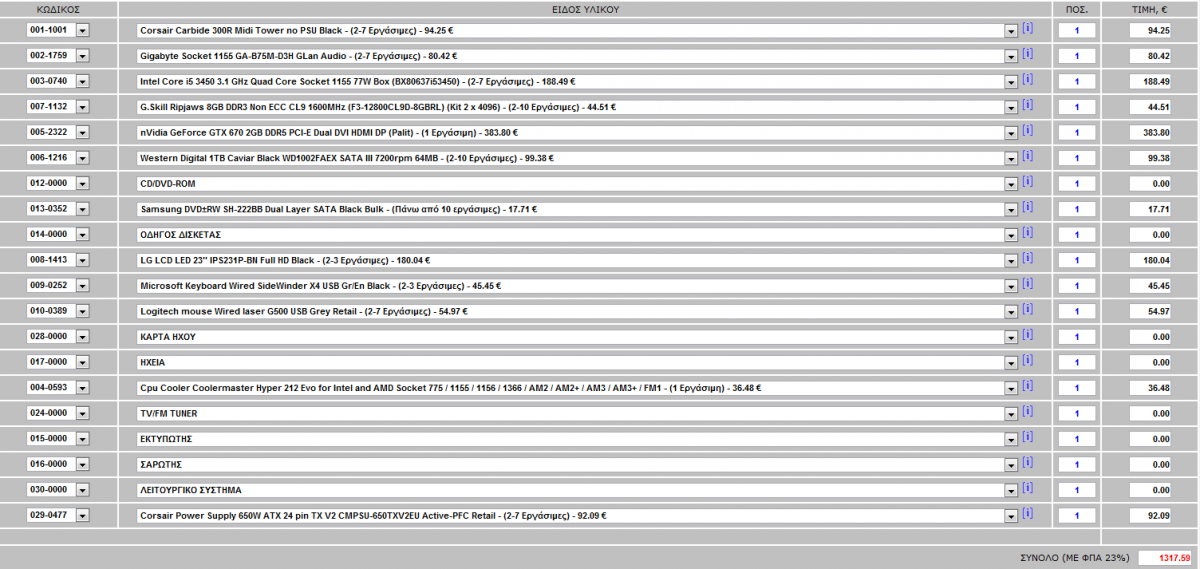The width and height of the screenshot is (1200, 569).
Task: Click the ΕΙΔΟΣ ΥΛΙΚΟΥ column header
Action: click(x=586, y=9)
